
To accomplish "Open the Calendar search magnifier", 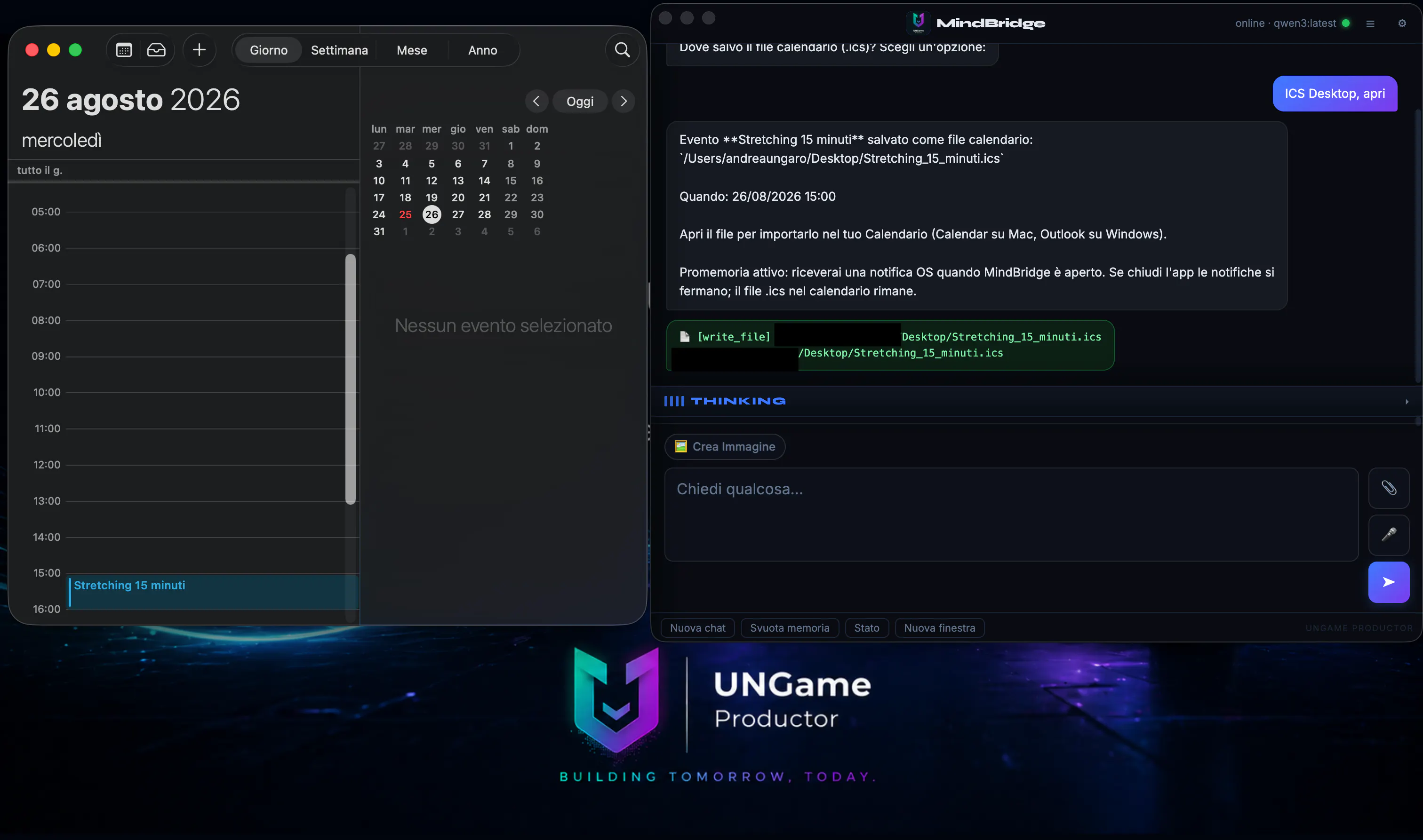I will pyautogui.click(x=622, y=50).
